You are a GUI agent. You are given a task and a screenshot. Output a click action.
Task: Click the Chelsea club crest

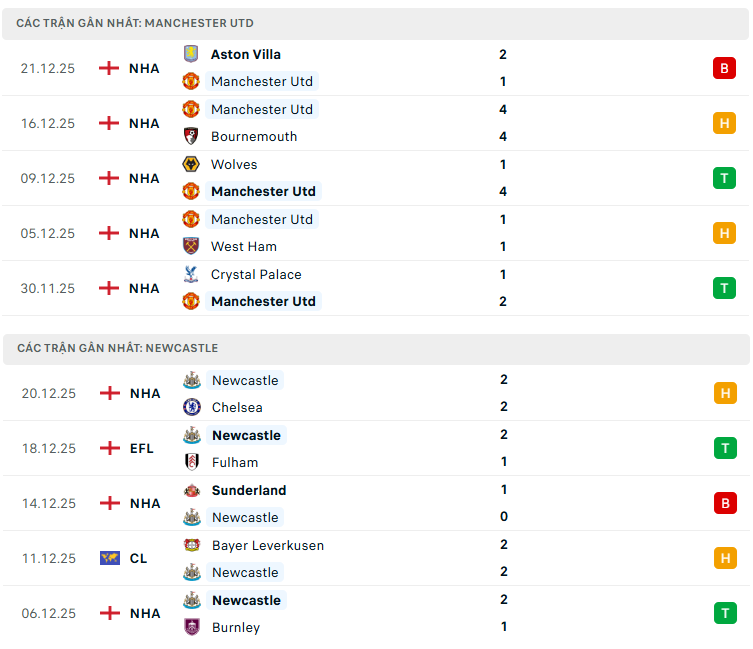coord(191,407)
